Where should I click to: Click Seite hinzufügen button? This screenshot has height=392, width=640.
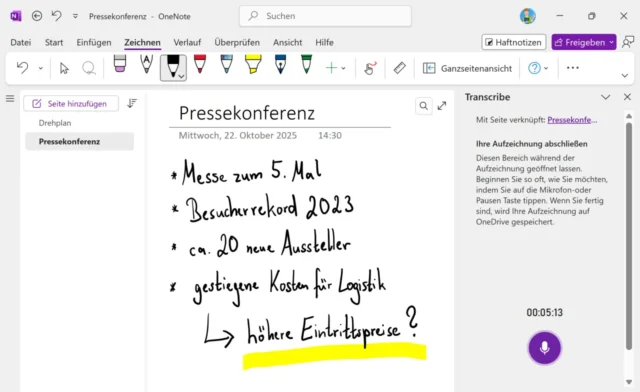tap(71, 104)
